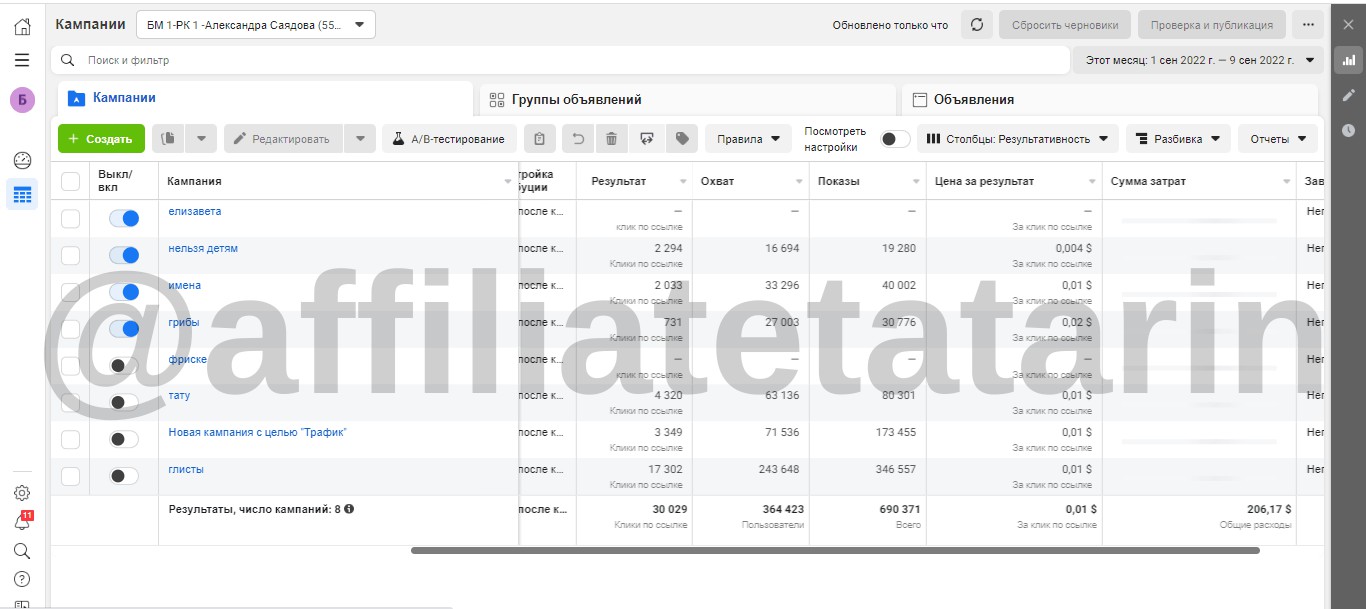
Task: Expand the duplicate button dropdown arrow
Action: point(201,139)
